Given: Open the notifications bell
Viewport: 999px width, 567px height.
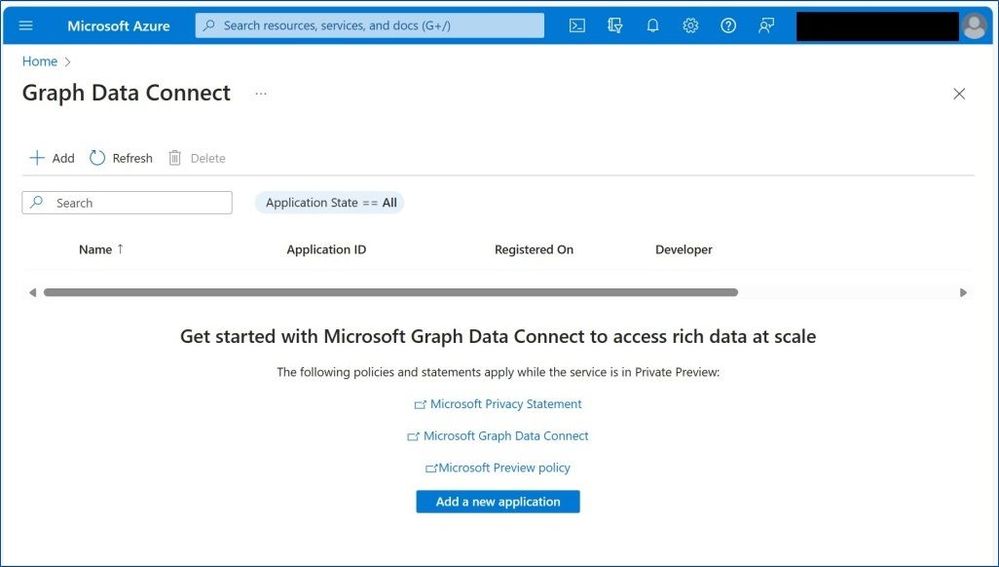Looking at the screenshot, I should coord(653,26).
